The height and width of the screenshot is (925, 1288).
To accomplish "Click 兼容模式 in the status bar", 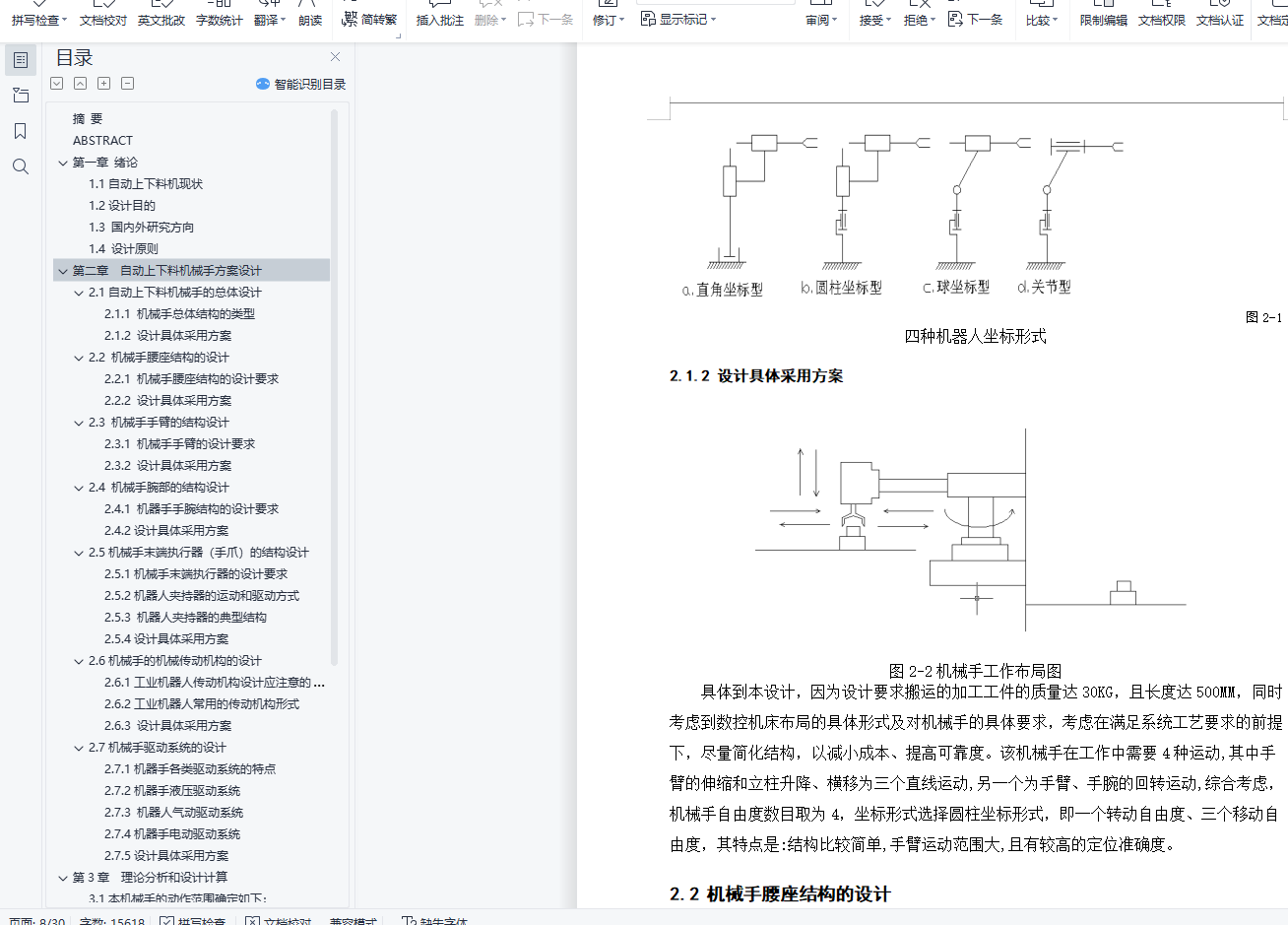I will pyautogui.click(x=354, y=922).
